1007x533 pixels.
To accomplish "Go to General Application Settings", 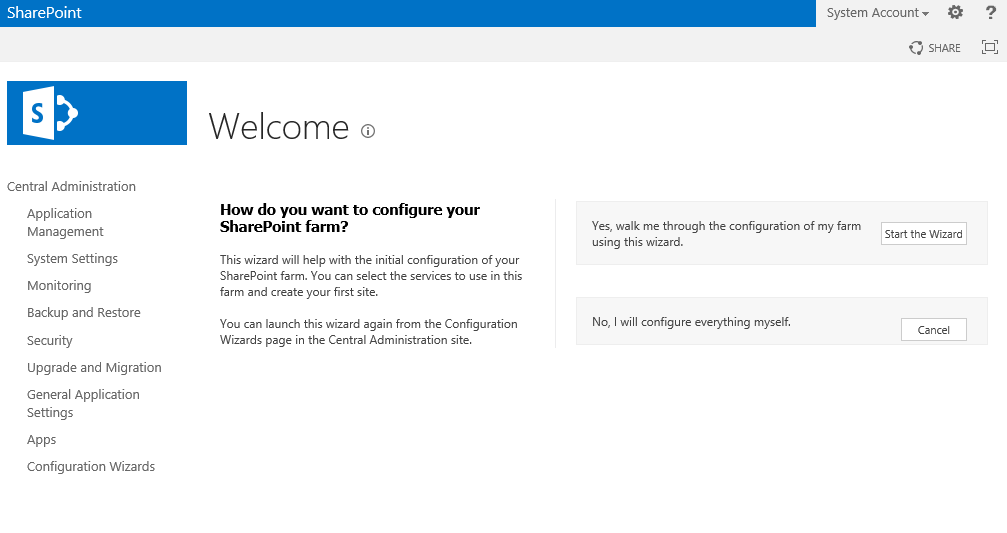I will pos(83,403).
